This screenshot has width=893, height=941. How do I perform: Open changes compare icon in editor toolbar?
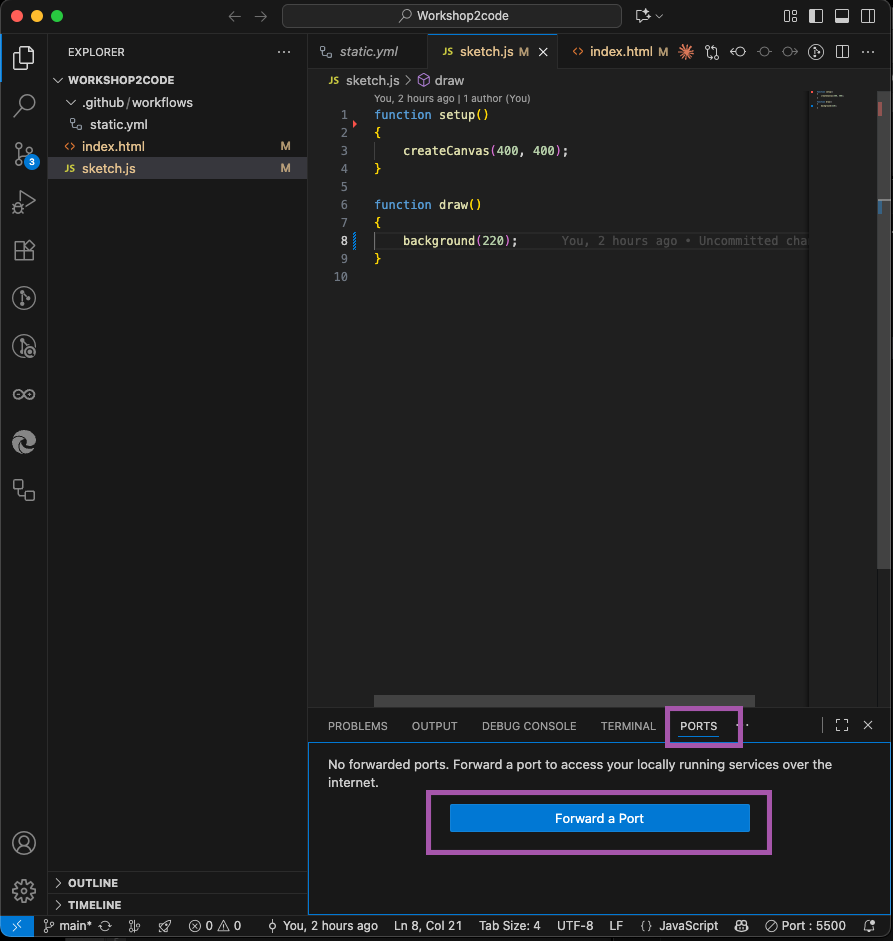pos(712,52)
